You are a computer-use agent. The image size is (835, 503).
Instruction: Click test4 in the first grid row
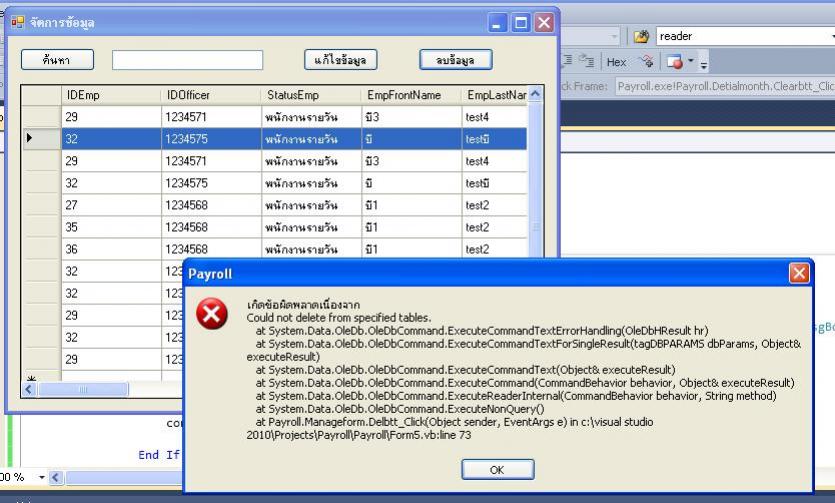click(495, 117)
